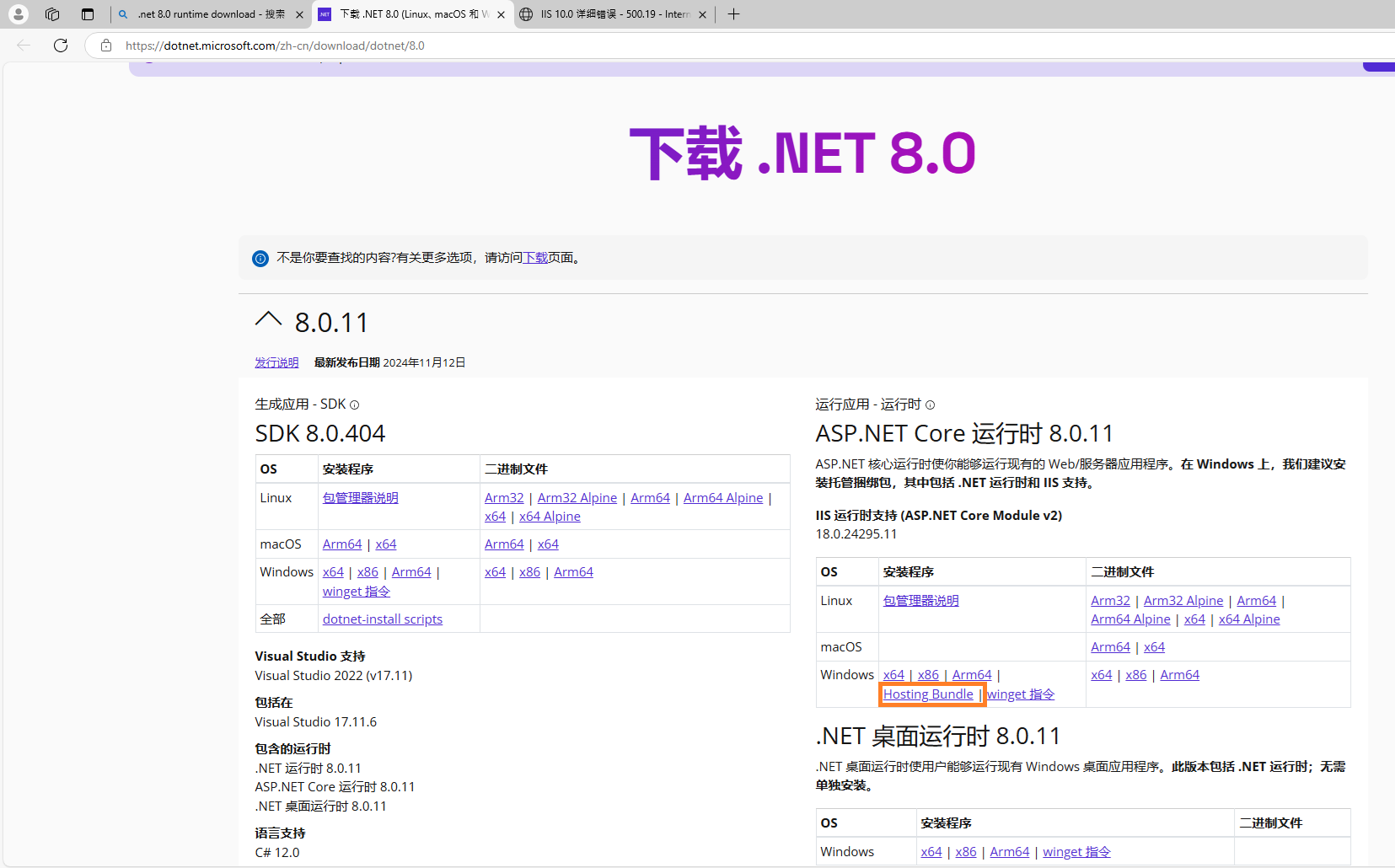Download SDK Windows x64 installer
The height and width of the screenshot is (868, 1395).
(333, 572)
